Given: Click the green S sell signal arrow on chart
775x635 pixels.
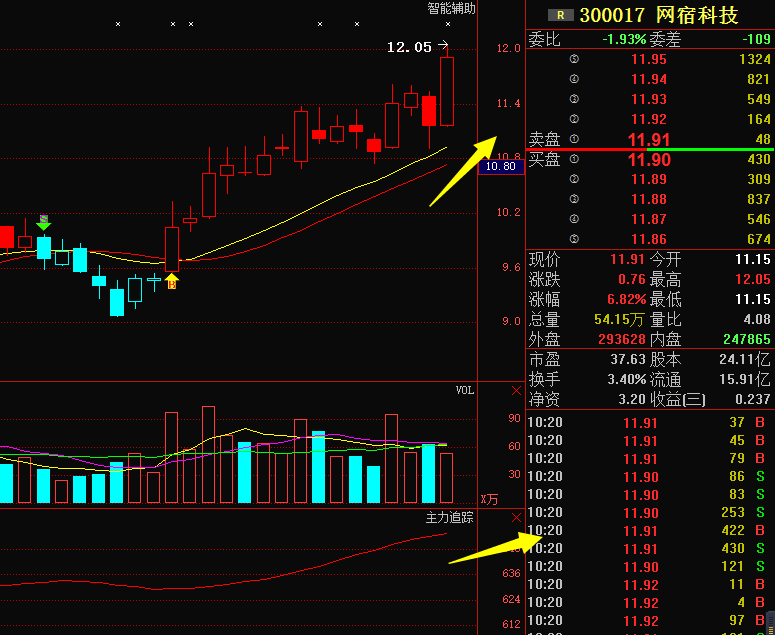Looking at the screenshot, I should coord(43,222).
